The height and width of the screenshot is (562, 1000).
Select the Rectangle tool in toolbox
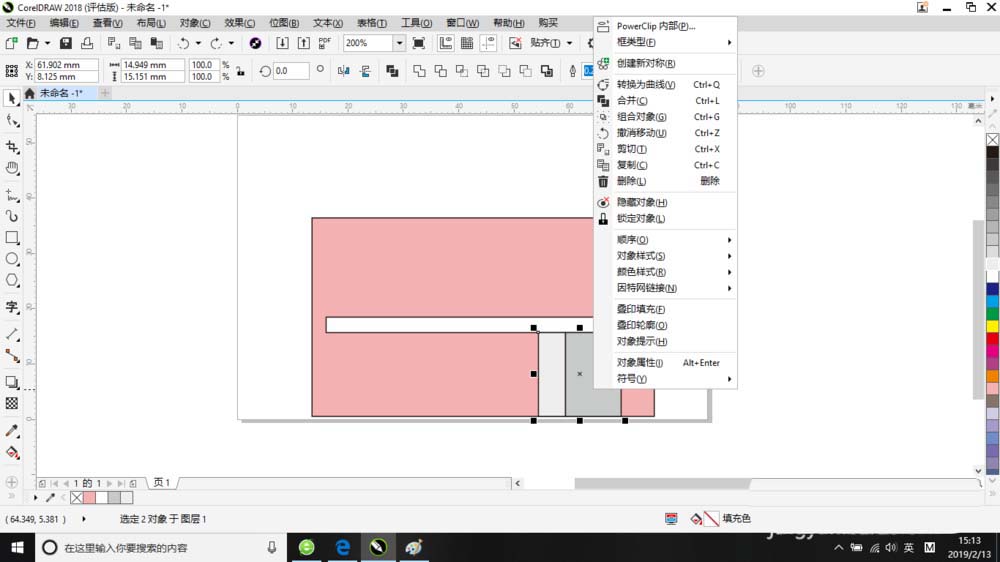(12, 238)
